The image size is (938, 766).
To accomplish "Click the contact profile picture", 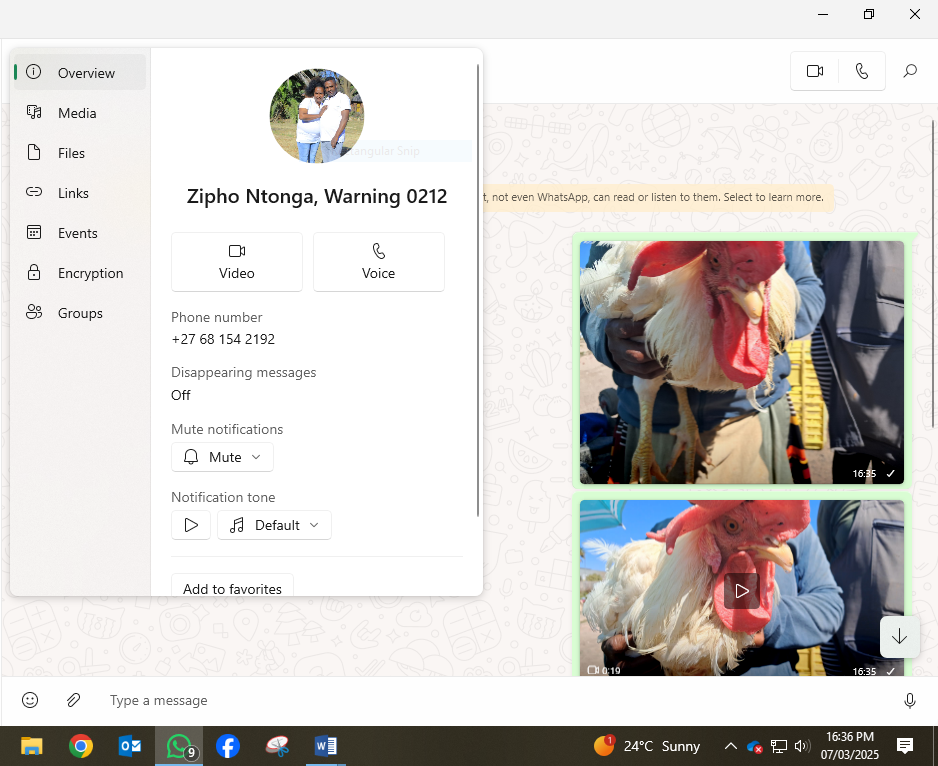I will [x=316, y=115].
